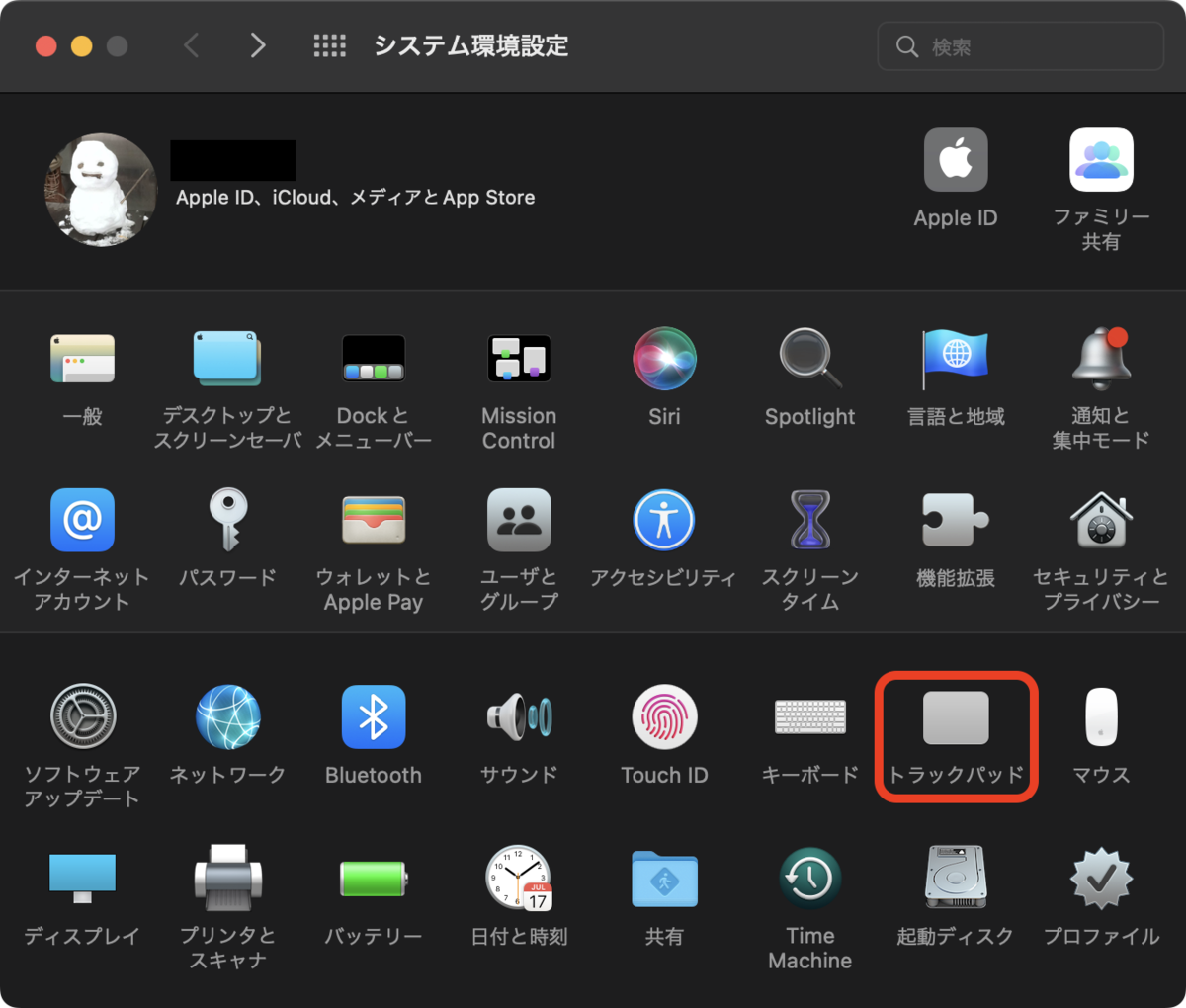Open Siri preferences
The image size is (1186, 1008).
[664, 359]
